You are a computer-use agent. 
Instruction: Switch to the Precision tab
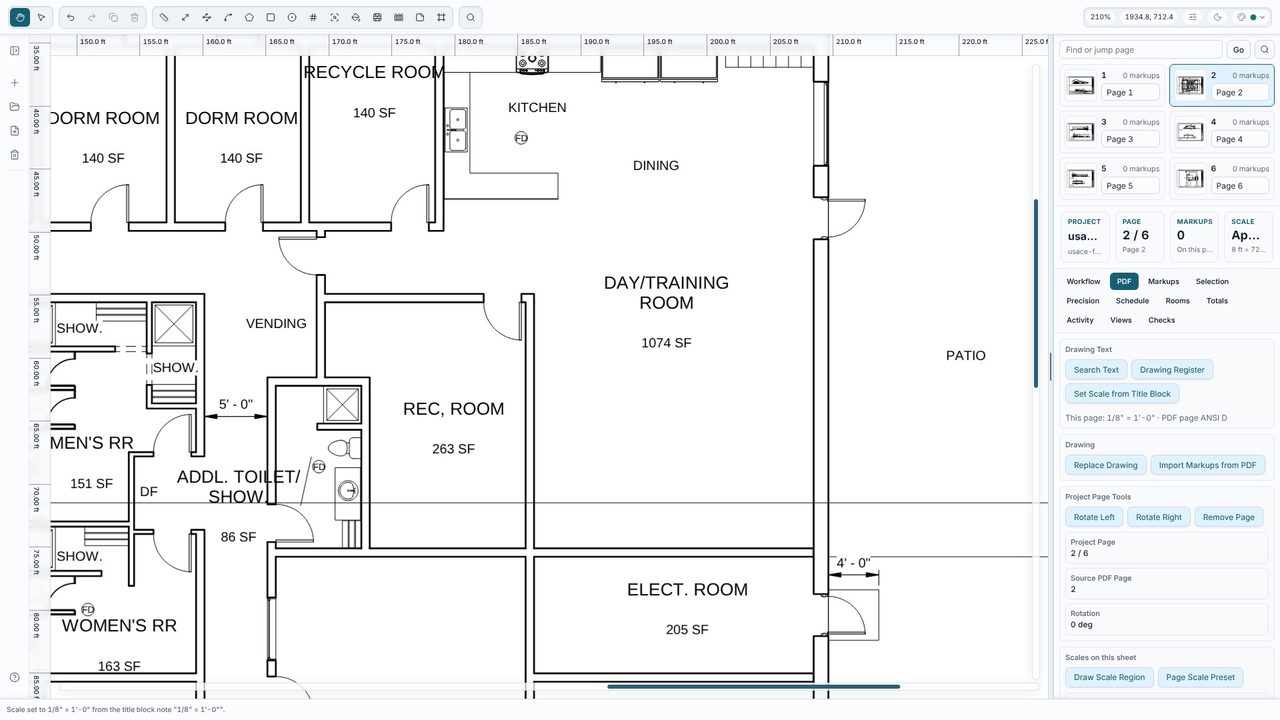(1083, 301)
